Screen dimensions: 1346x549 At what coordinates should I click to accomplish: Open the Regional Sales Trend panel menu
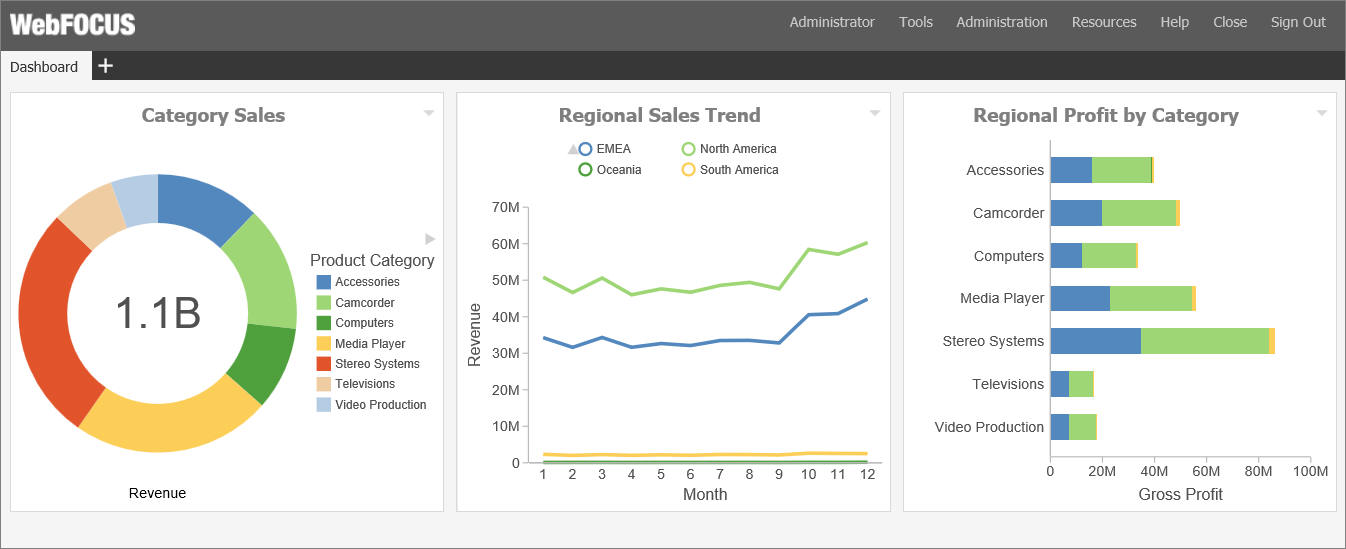click(875, 113)
